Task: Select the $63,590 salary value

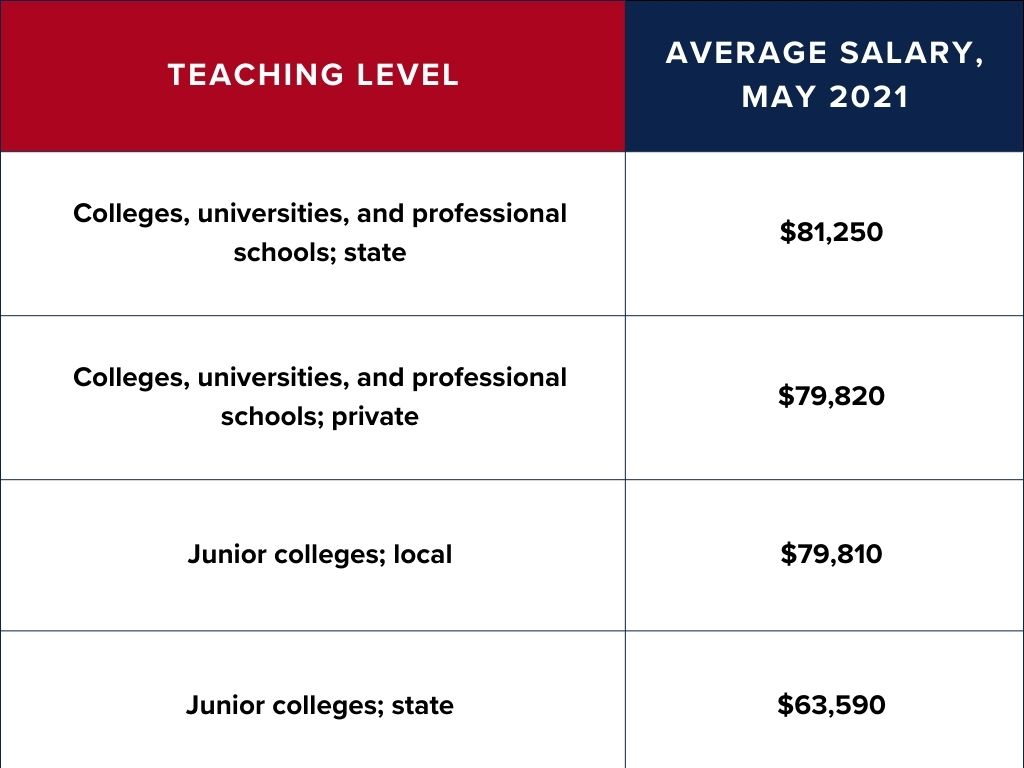Action: pos(831,704)
